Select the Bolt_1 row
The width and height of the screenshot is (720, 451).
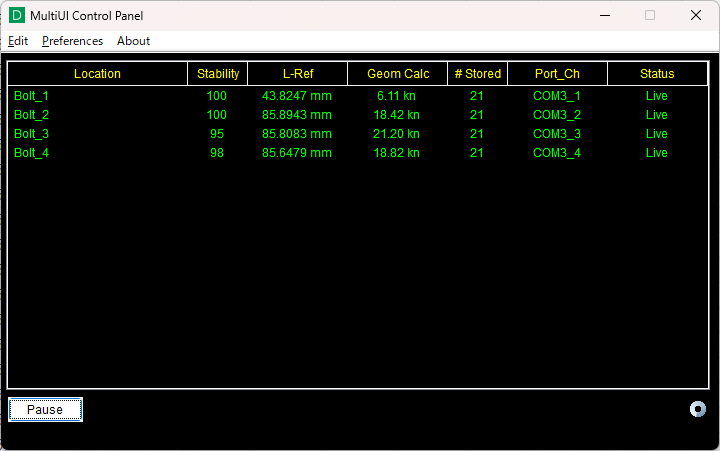click(31, 96)
